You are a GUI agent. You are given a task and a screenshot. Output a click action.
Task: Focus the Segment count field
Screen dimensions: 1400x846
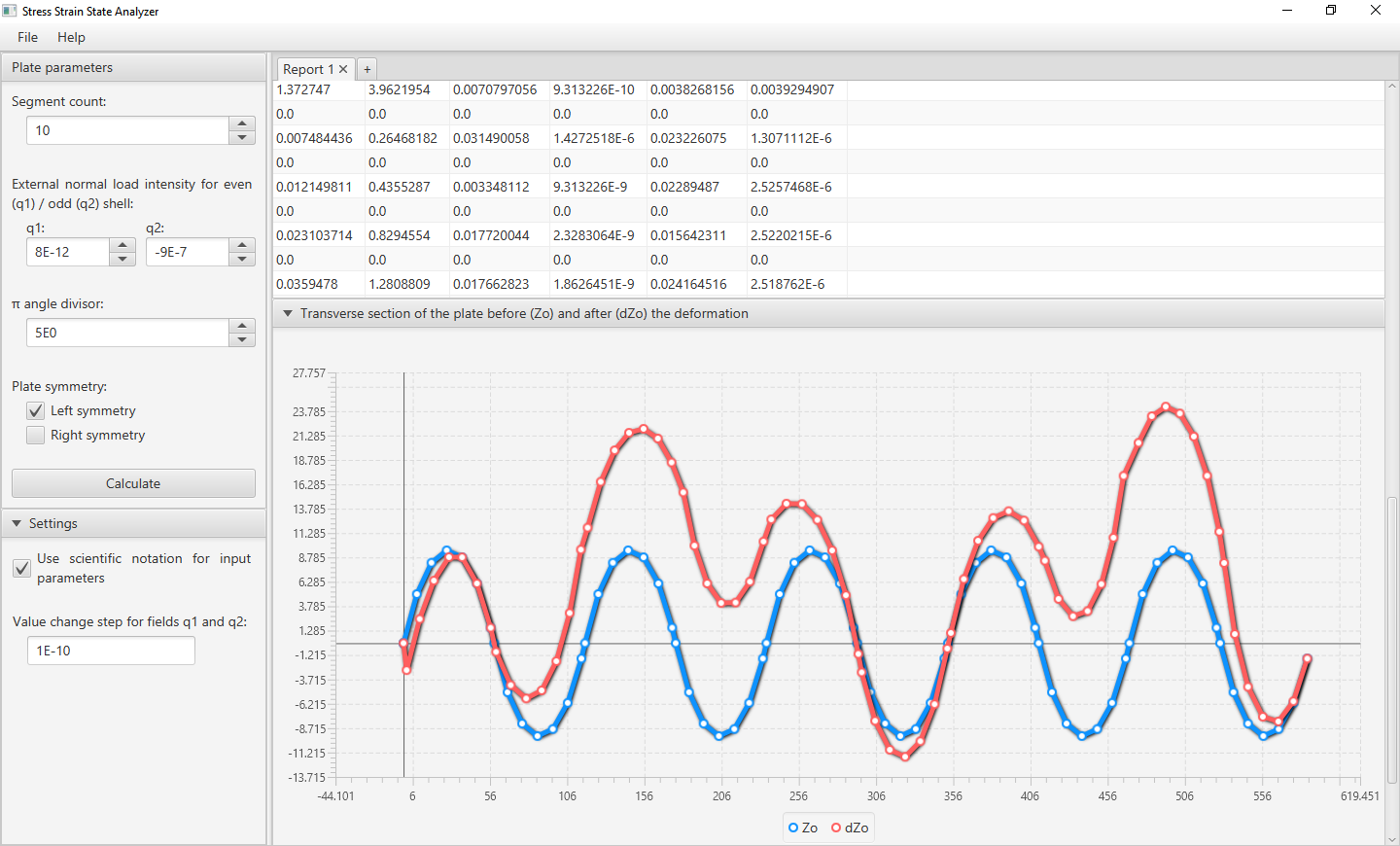coord(128,130)
